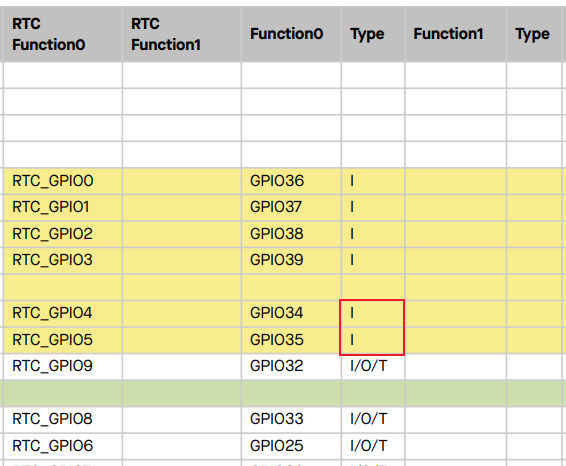This screenshot has height=466, width=566.
Task: Select the RTC Function1 column header
Action: click(182, 34)
